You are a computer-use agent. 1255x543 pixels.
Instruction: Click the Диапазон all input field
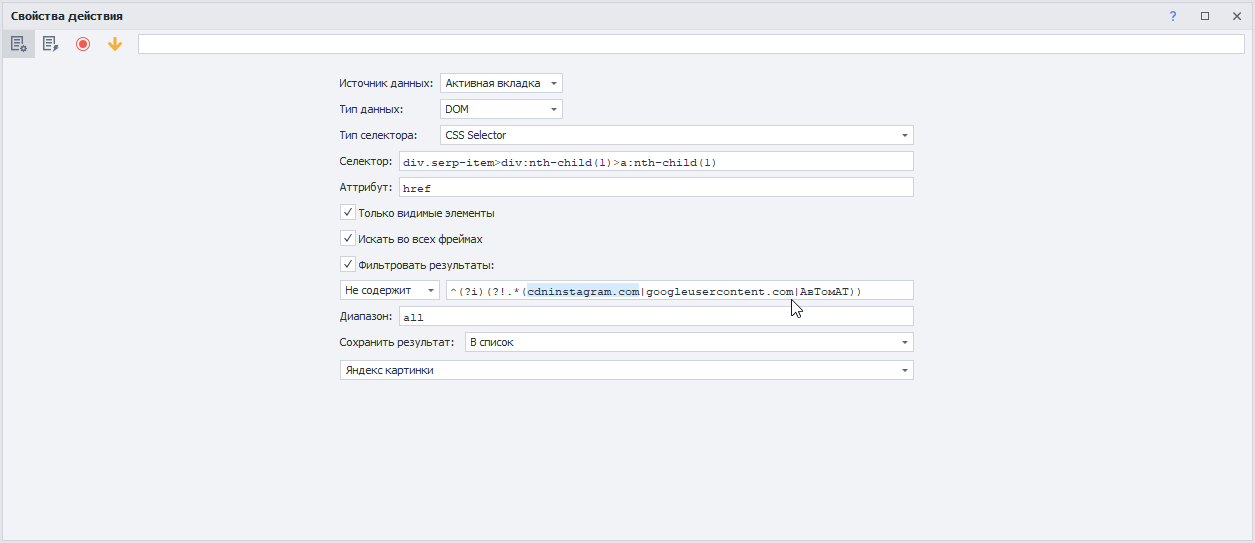point(656,316)
